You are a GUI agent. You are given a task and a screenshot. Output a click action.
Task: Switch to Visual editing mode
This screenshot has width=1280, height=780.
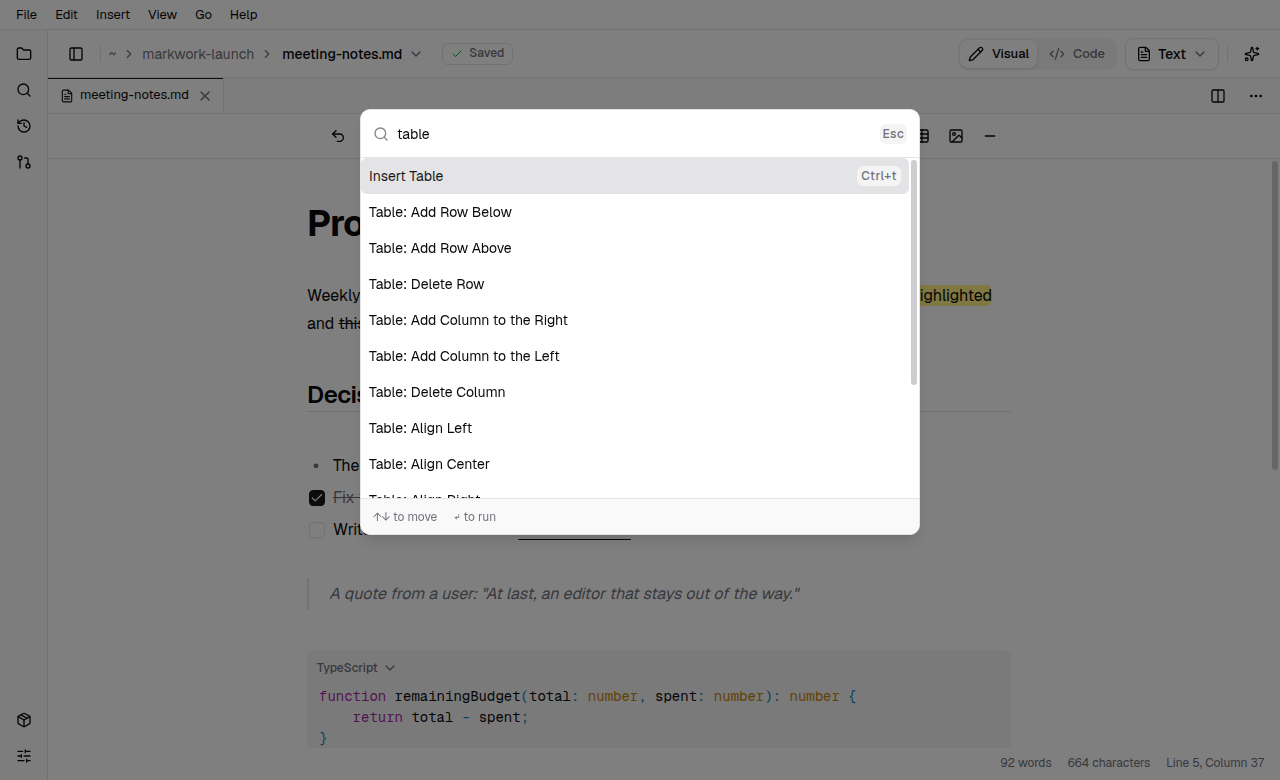(x=999, y=54)
